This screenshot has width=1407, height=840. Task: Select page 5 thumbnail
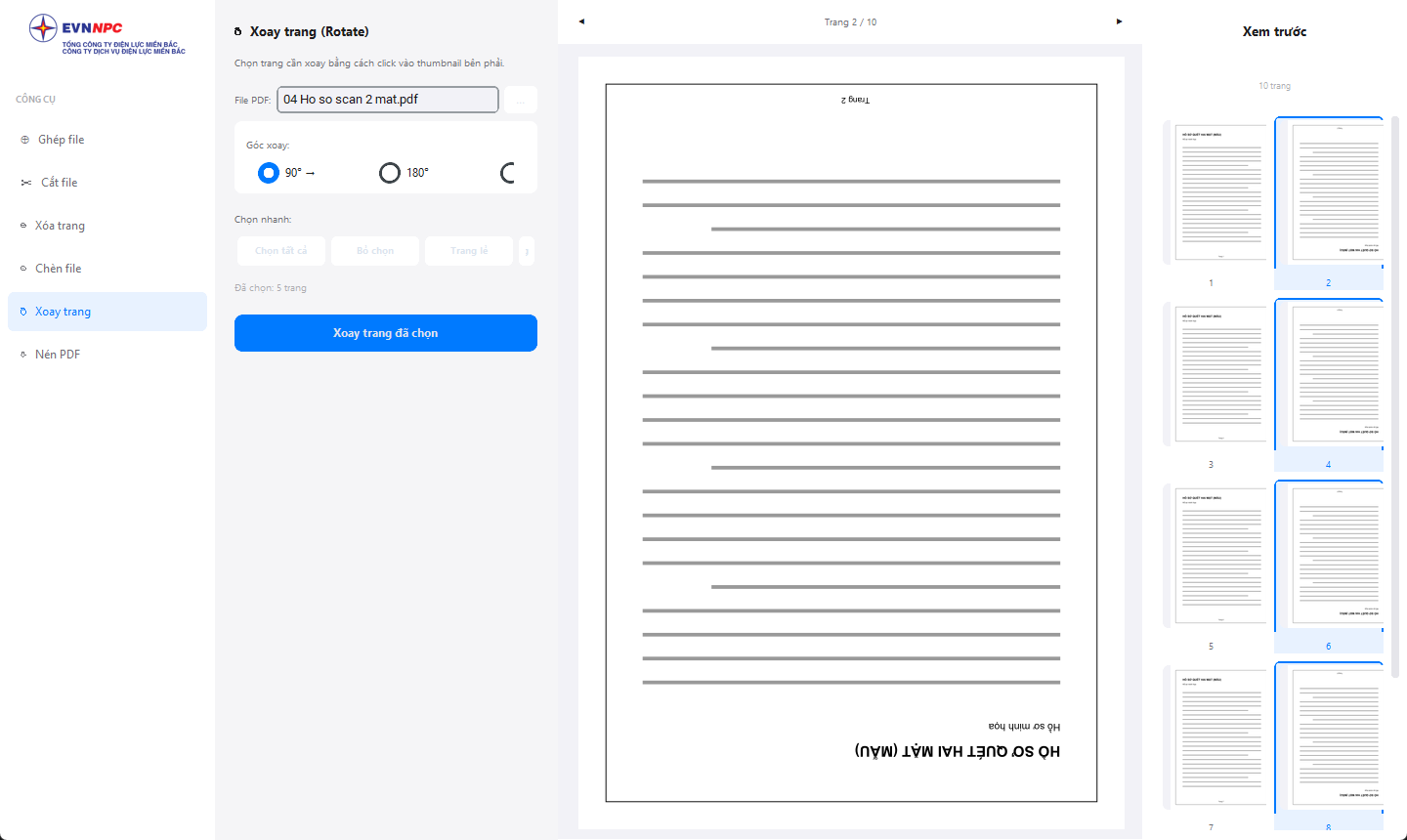pos(1215,557)
